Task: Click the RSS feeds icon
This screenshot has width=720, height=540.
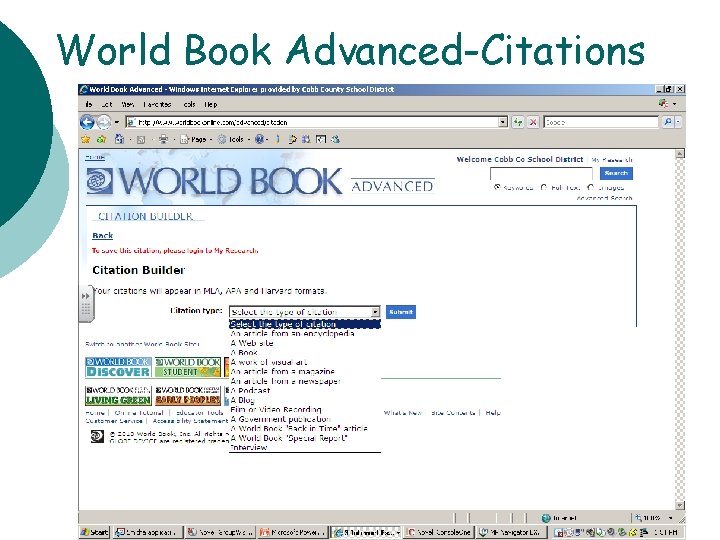Action: click(x=141, y=139)
